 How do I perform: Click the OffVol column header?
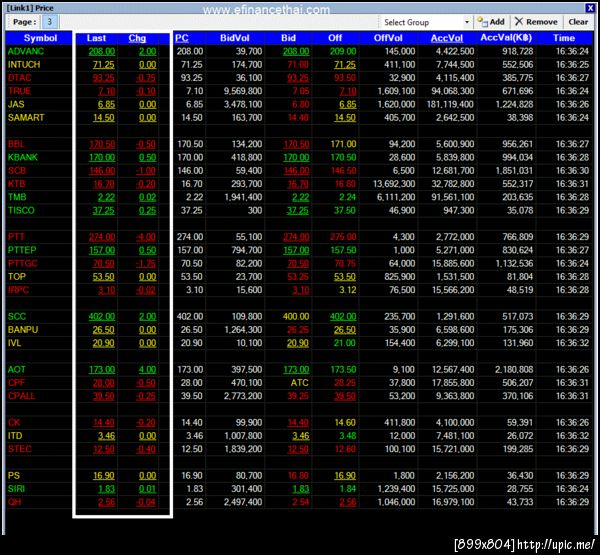(388, 38)
